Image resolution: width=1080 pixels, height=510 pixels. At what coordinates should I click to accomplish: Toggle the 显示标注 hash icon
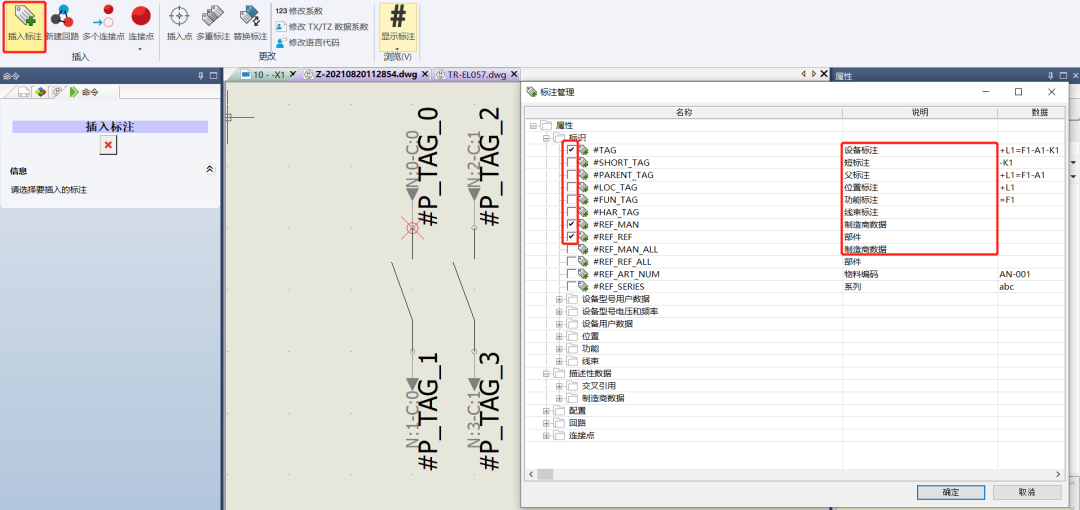tap(398, 16)
